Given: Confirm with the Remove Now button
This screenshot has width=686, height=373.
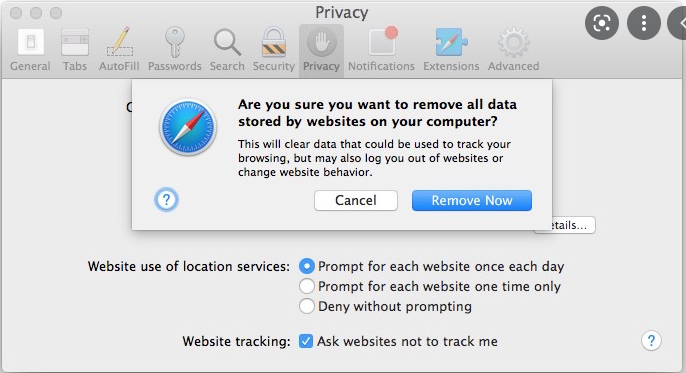Looking at the screenshot, I should coord(472,200).
